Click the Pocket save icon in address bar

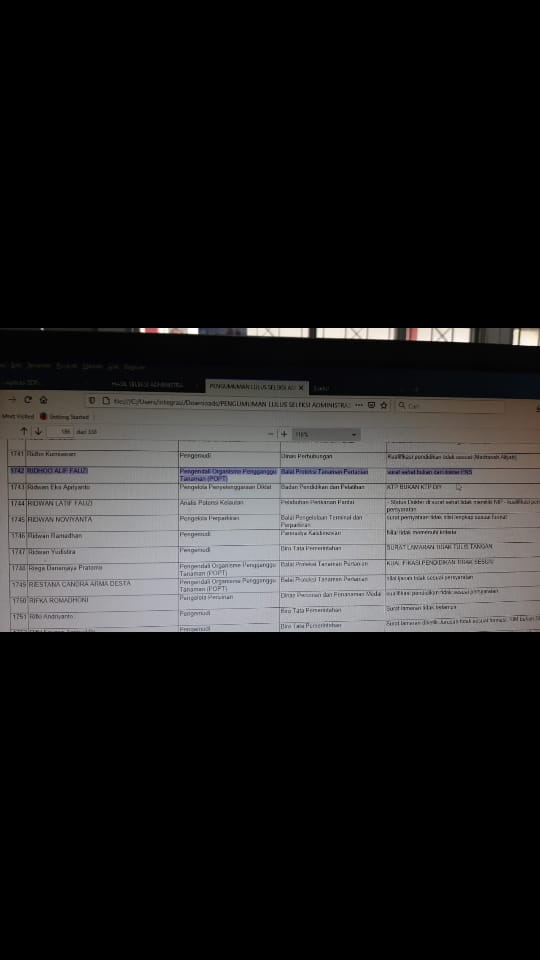point(372,405)
